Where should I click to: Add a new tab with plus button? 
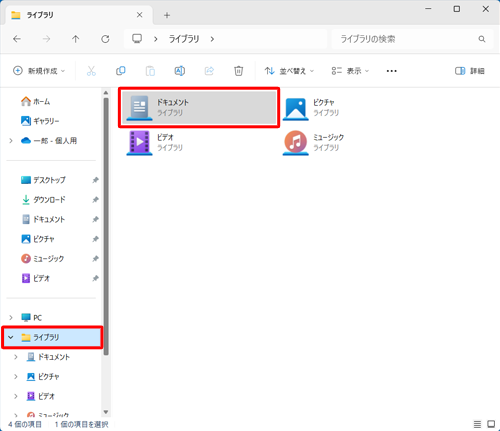coord(167,15)
